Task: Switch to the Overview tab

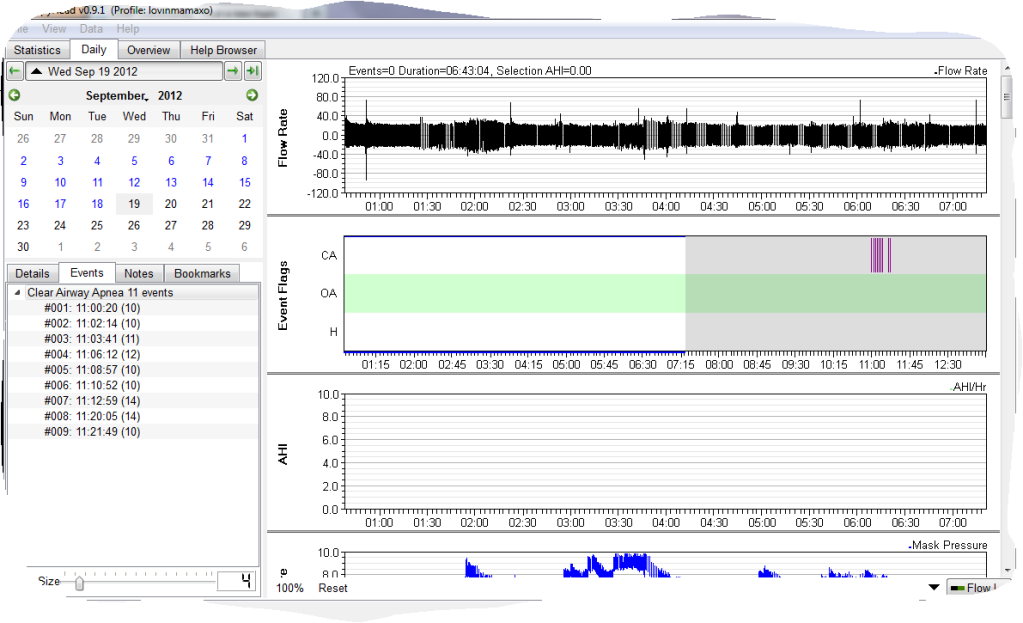Action: [x=148, y=50]
